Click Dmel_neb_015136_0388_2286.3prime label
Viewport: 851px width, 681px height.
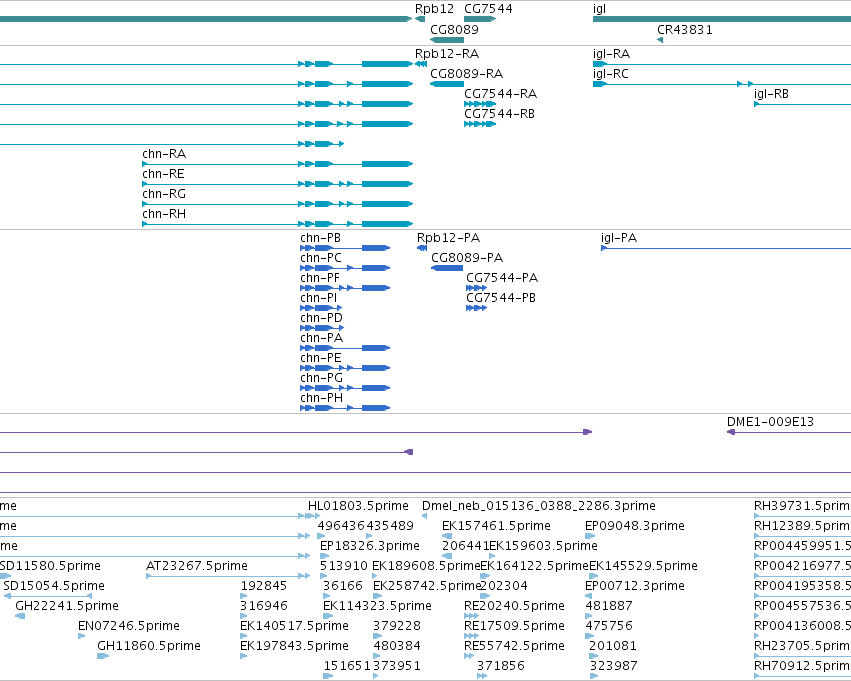(x=538, y=506)
